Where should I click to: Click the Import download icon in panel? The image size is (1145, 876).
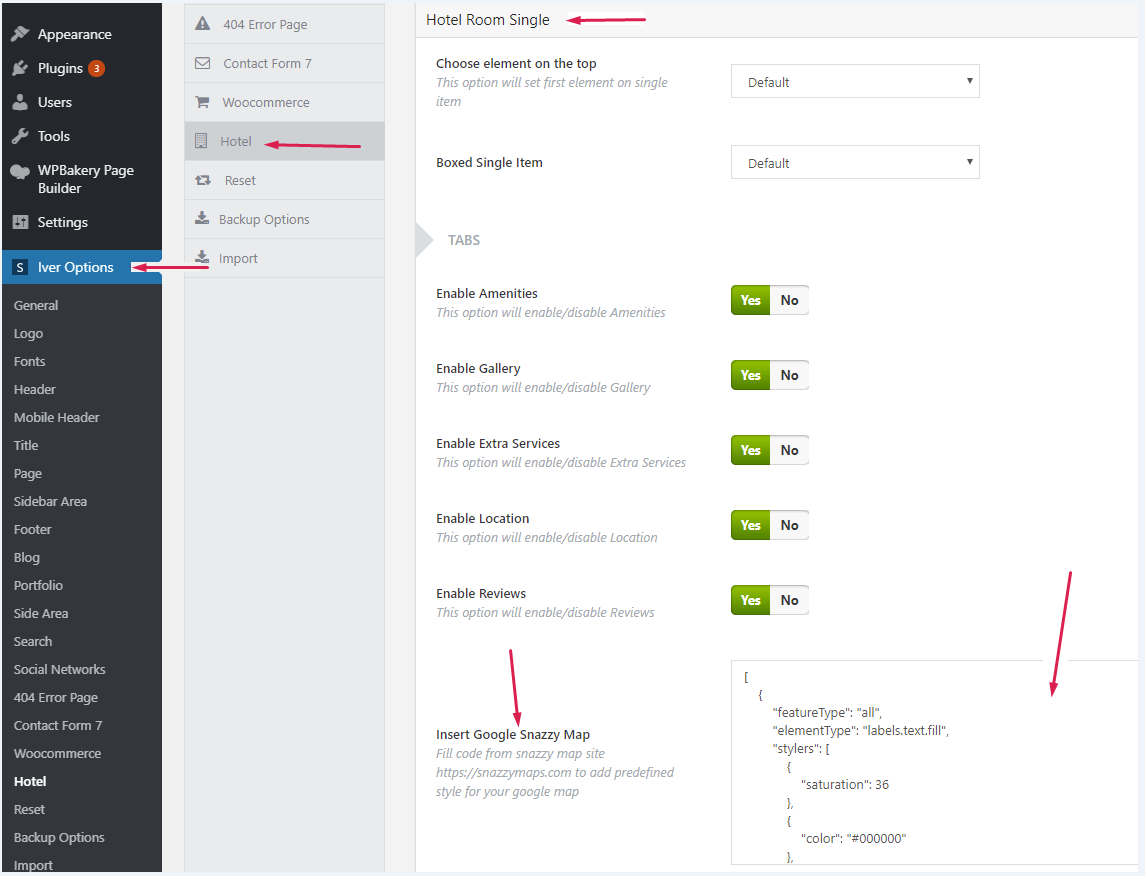[202, 257]
